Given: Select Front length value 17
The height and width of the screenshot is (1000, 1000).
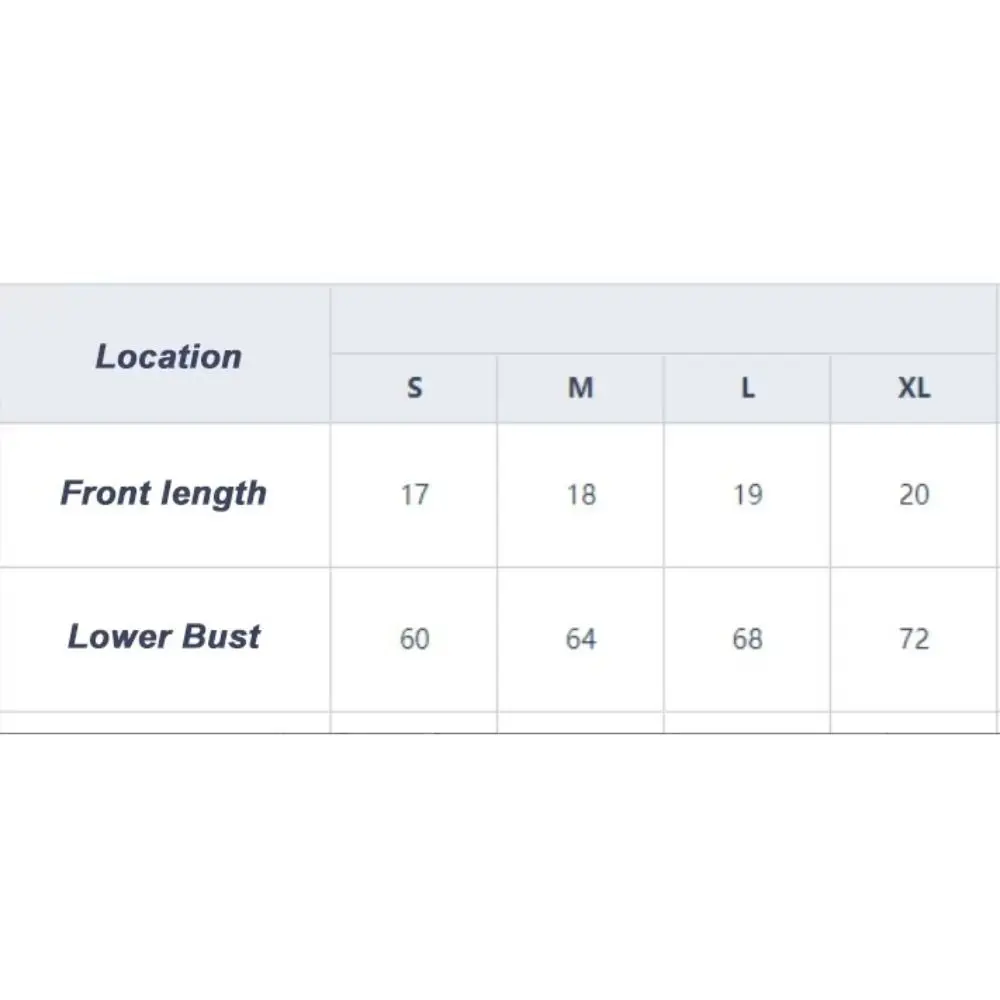Looking at the screenshot, I should pos(414,494).
